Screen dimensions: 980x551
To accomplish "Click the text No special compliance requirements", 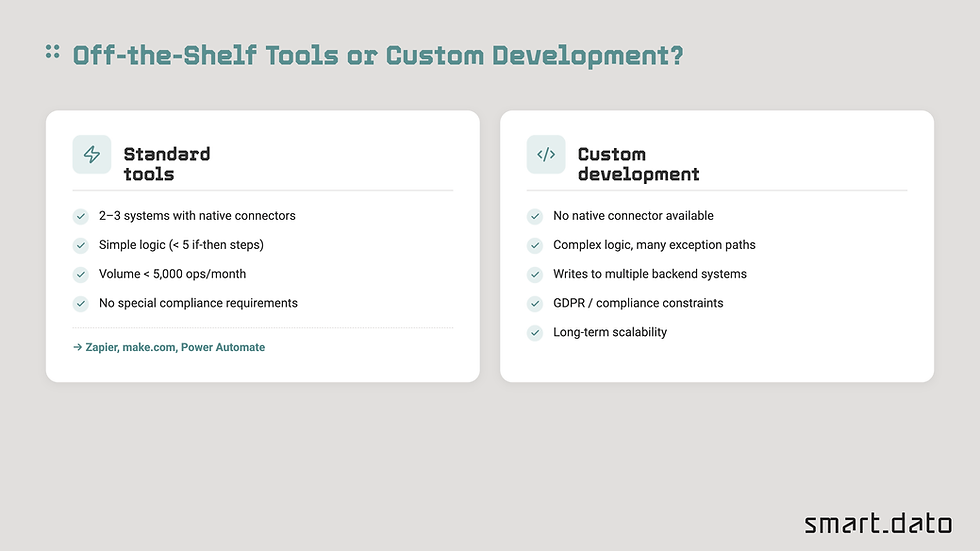I will (198, 303).
